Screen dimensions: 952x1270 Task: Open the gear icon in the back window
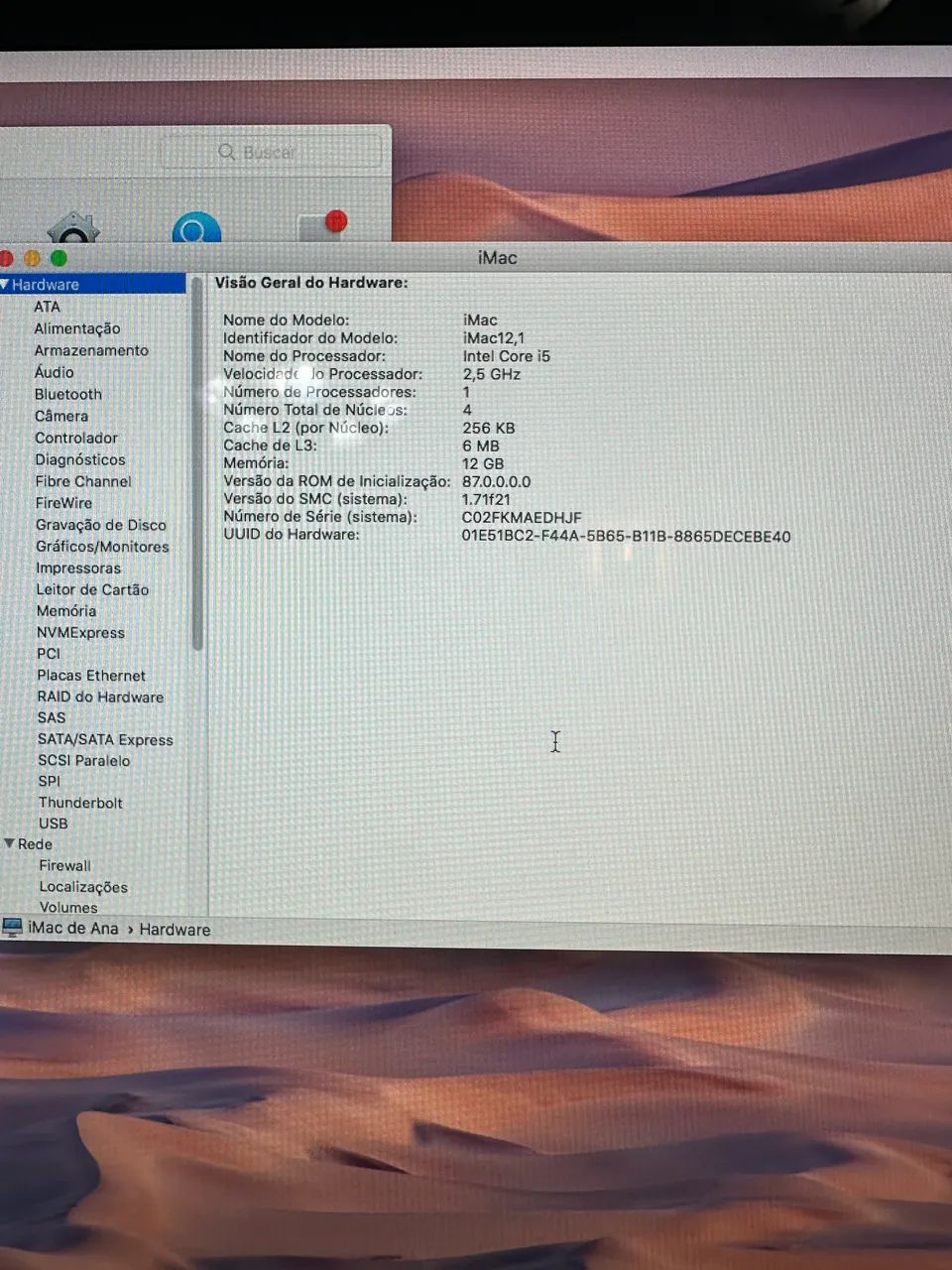coord(73,227)
